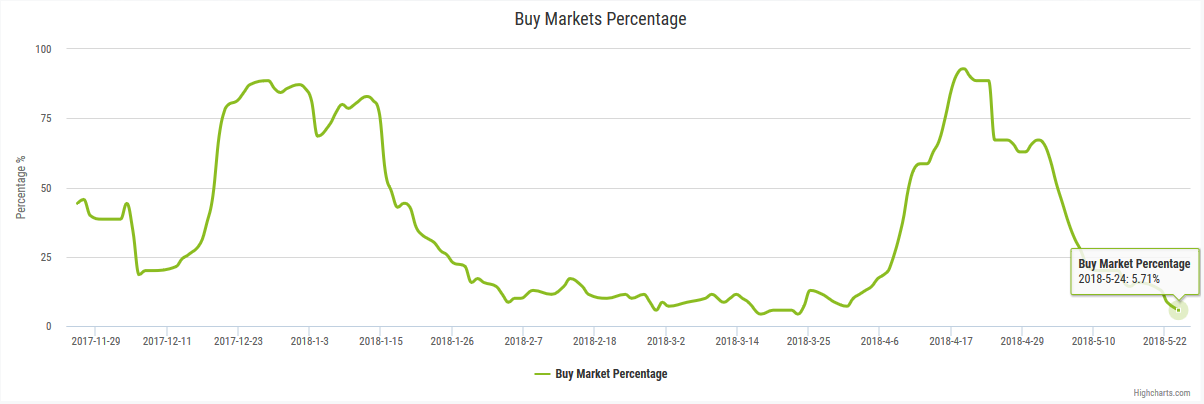Viewport: 1204px width, 404px height.
Task: Click the 100 y-axis value label
Action: (44, 49)
